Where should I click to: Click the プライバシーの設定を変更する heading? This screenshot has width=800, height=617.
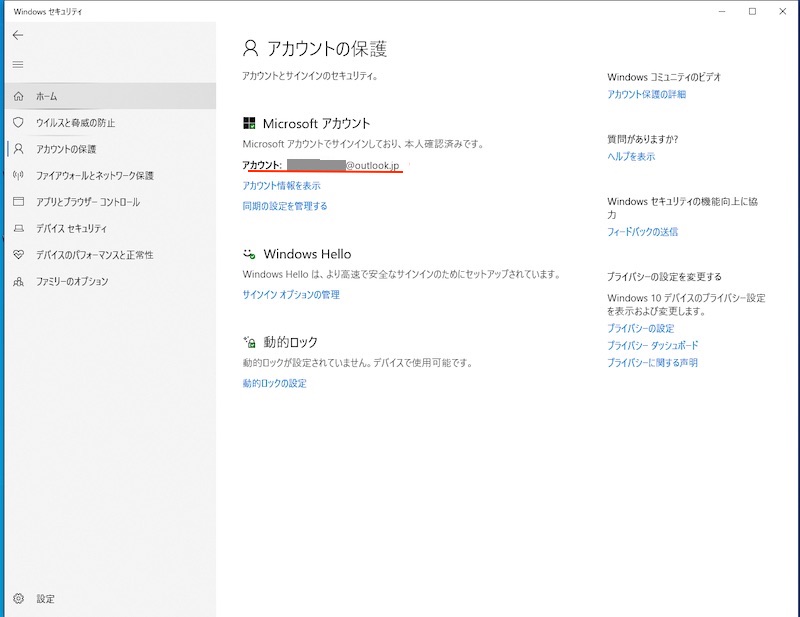point(664,277)
